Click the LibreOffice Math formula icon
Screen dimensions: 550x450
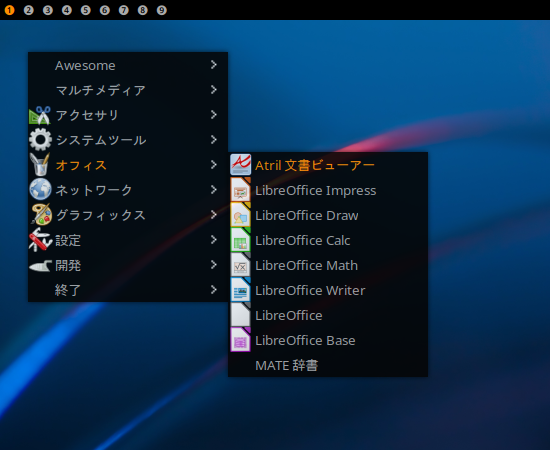tap(240, 264)
